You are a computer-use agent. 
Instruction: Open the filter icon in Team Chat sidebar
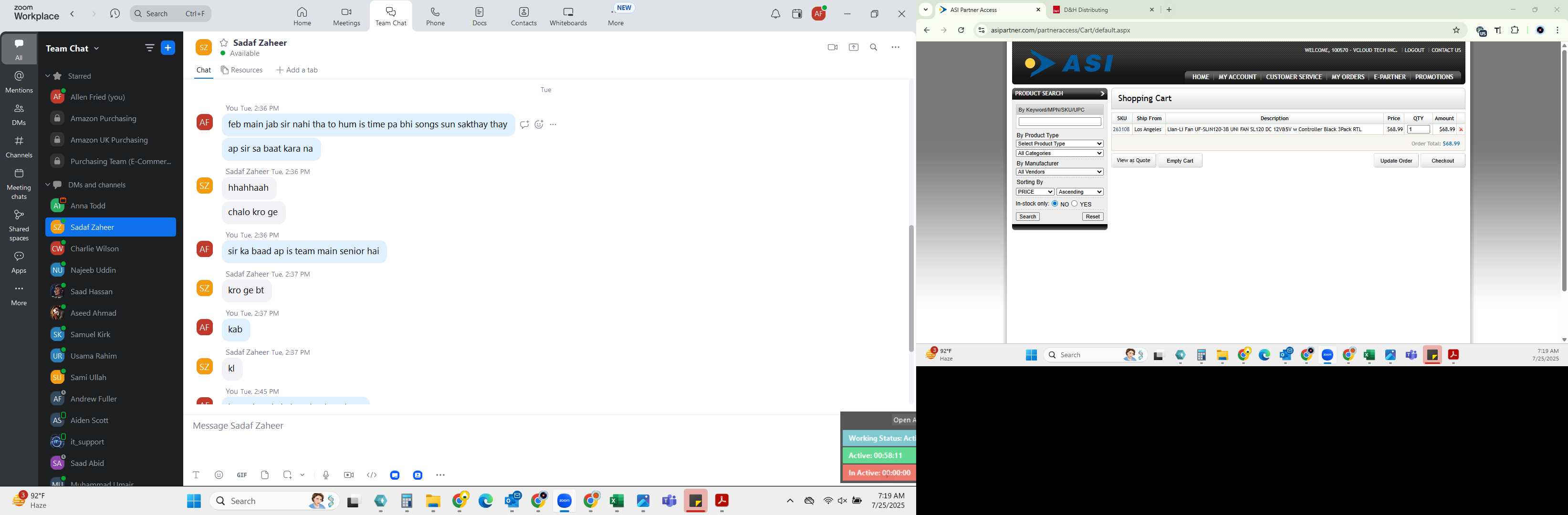click(x=149, y=48)
